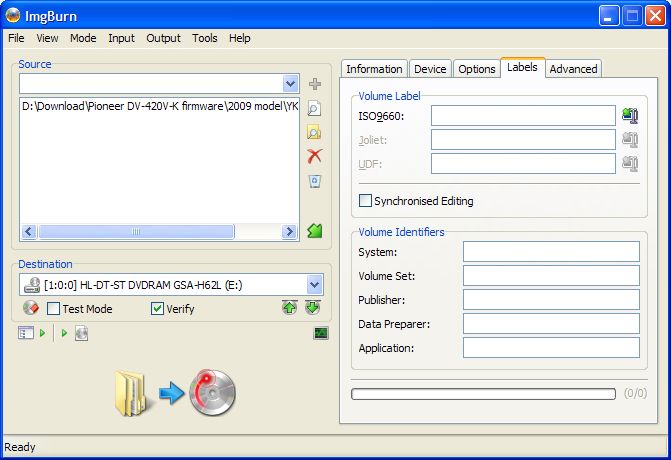The height and width of the screenshot is (460, 671).
Task: Open the View menu
Action: pyautogui.click(x=47, y=38)
